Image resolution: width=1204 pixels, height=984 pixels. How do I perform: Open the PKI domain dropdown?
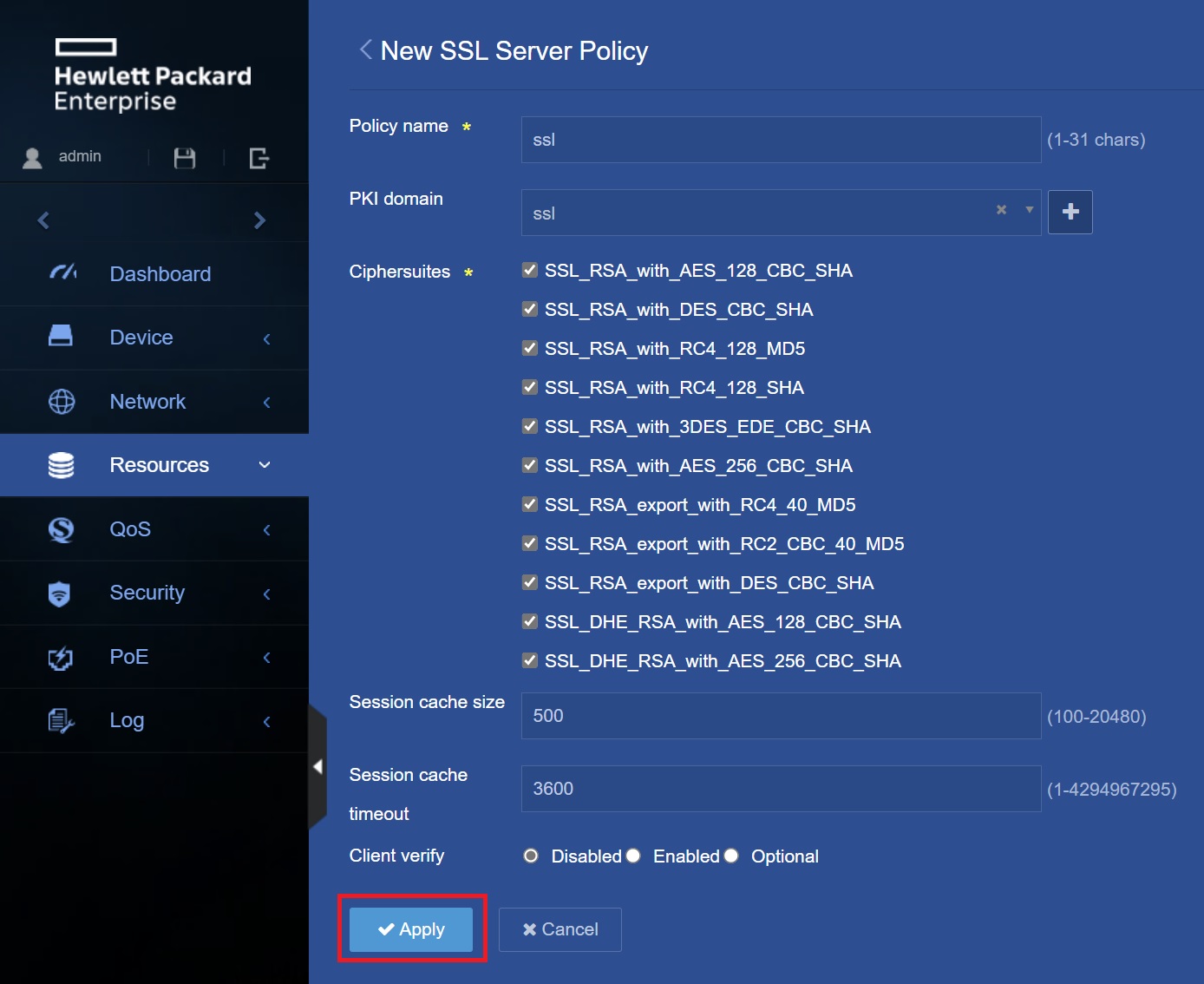click(1029, 210)
